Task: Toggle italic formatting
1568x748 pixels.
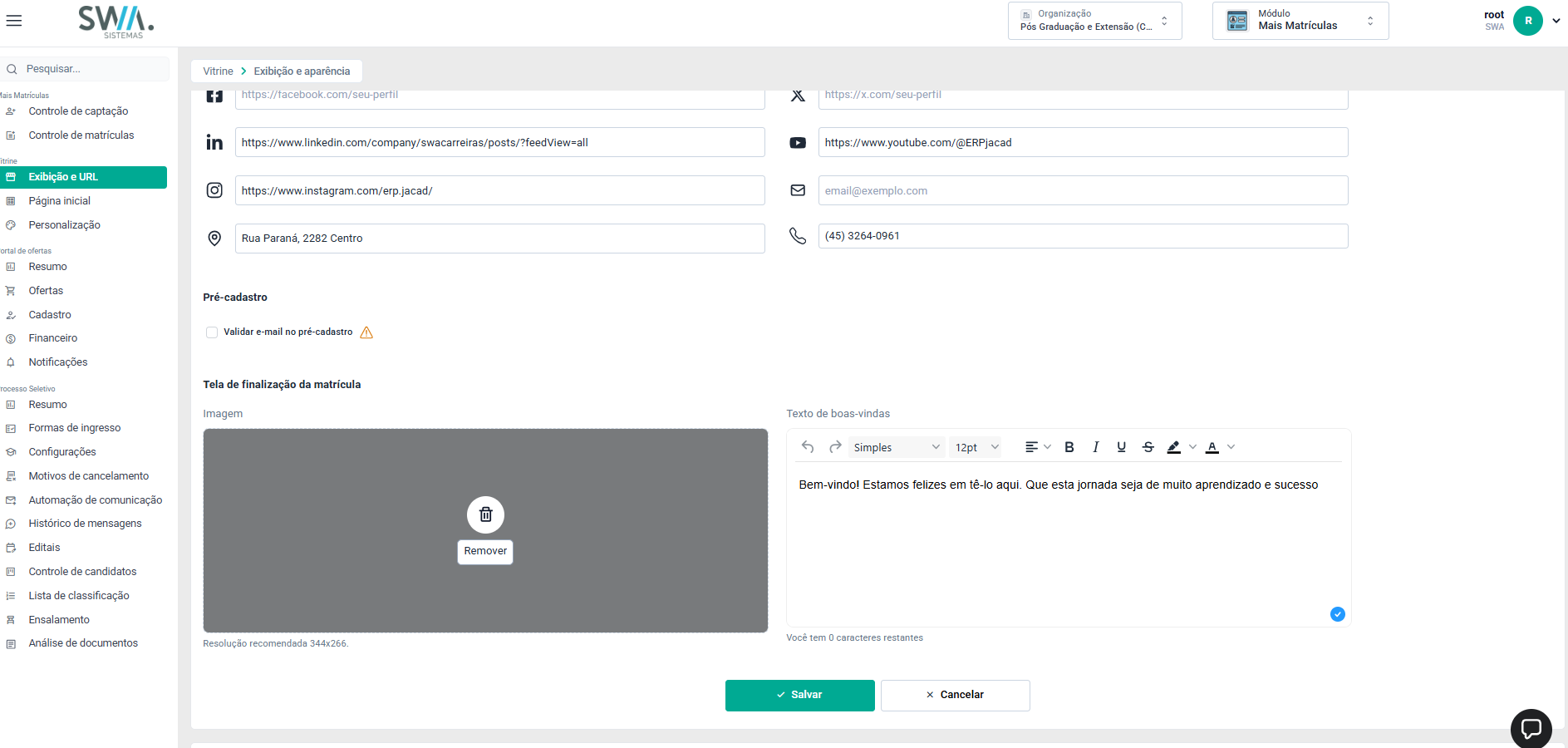Action: point(1095,447)
